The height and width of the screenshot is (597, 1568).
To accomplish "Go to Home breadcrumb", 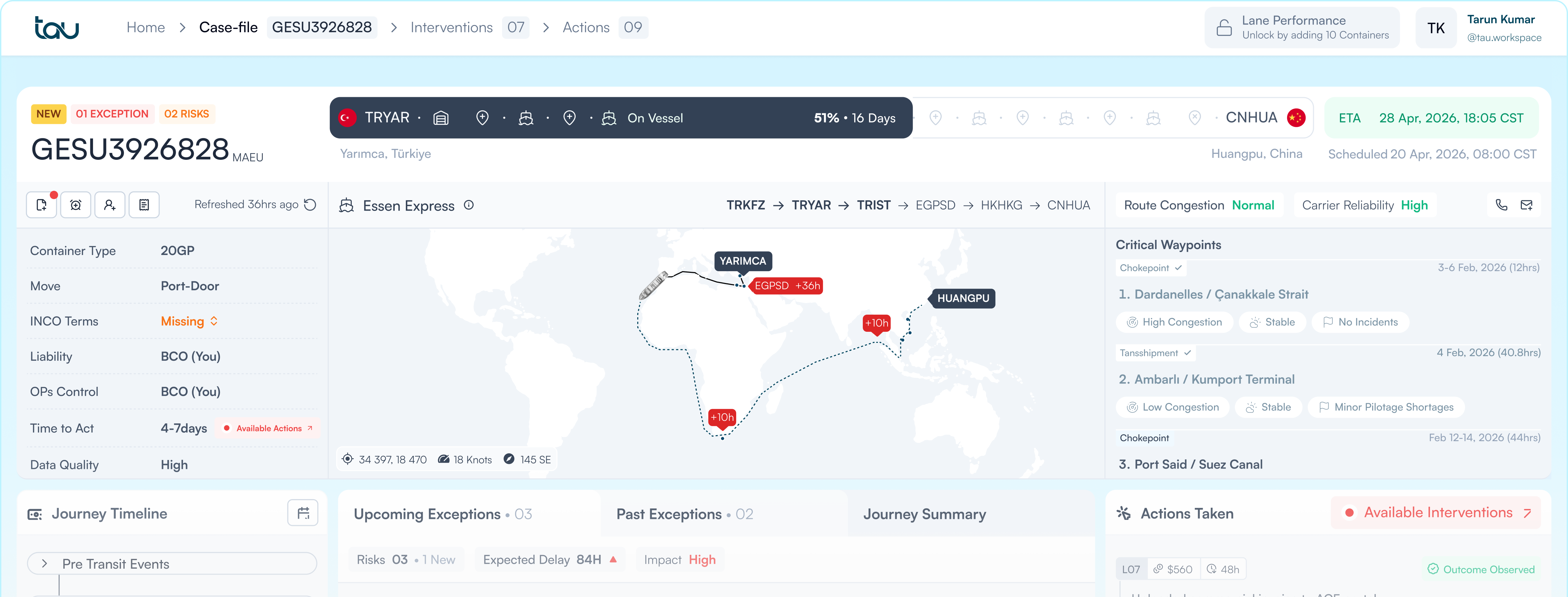I will (x=145, y=27).
